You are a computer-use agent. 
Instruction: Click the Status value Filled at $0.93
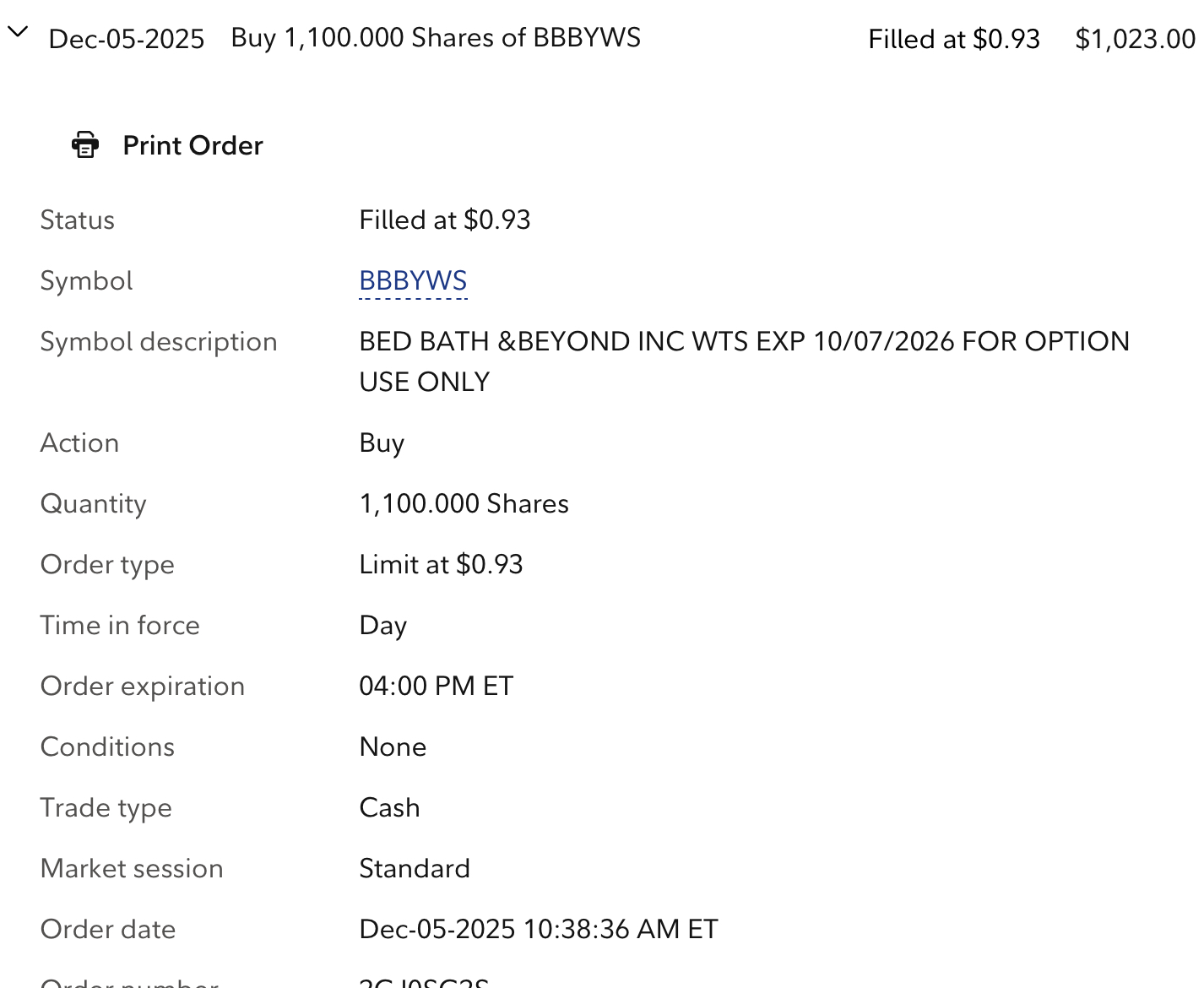[x=444, y=220]
